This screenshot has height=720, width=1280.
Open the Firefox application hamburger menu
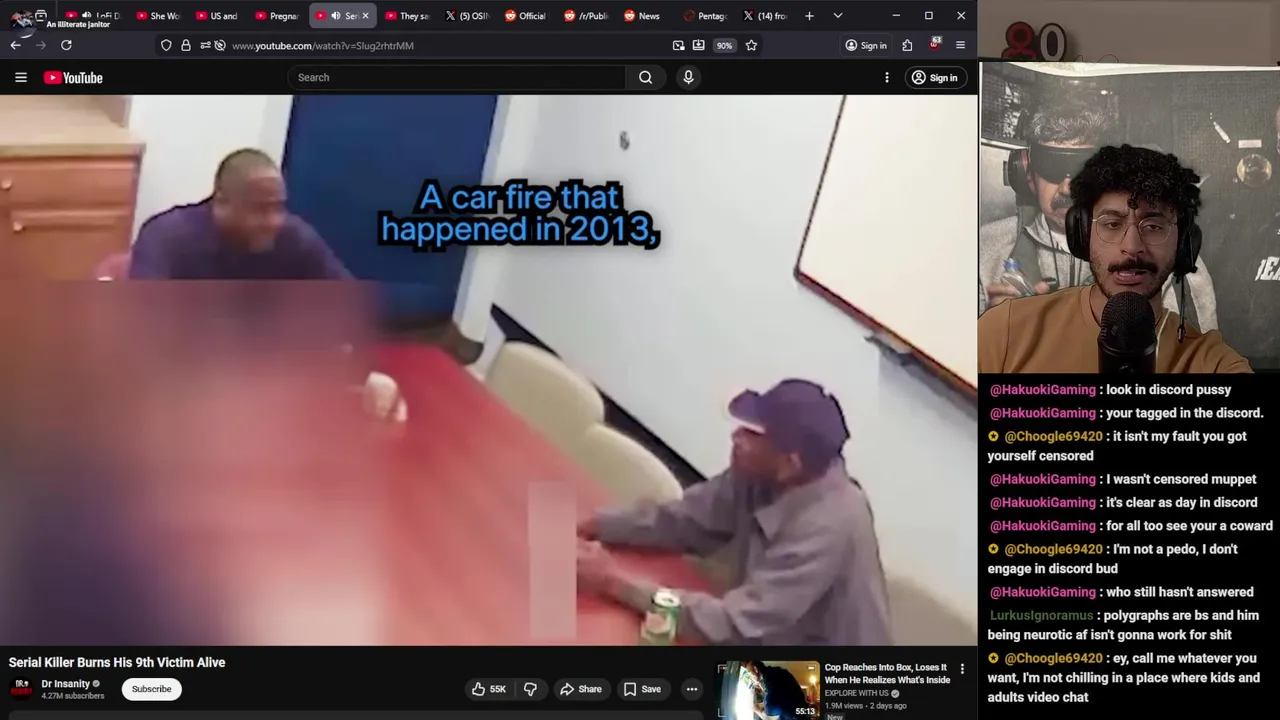[x=960, y=45]
